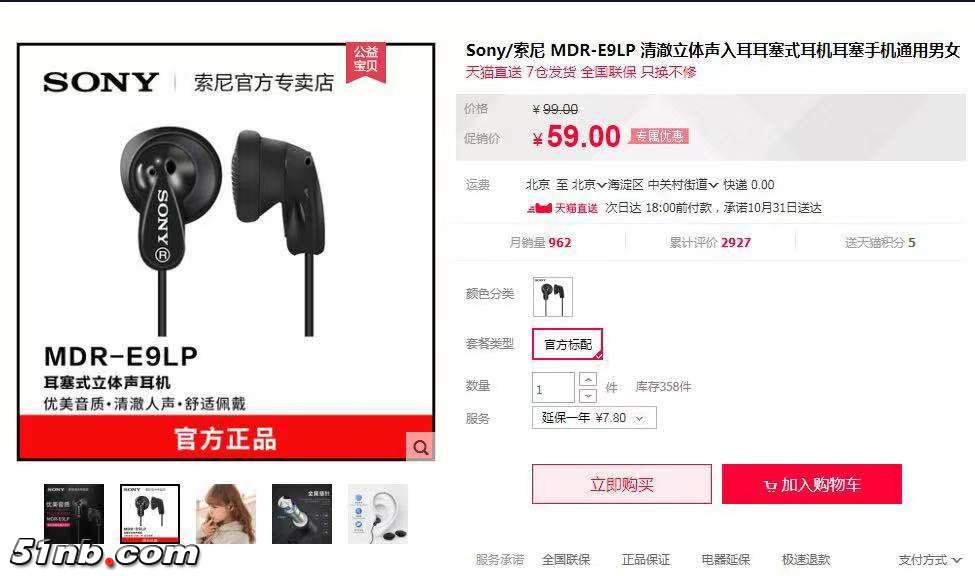Click the 立即购买 buy now button
975x576 pixels.
tap(621, 484)
